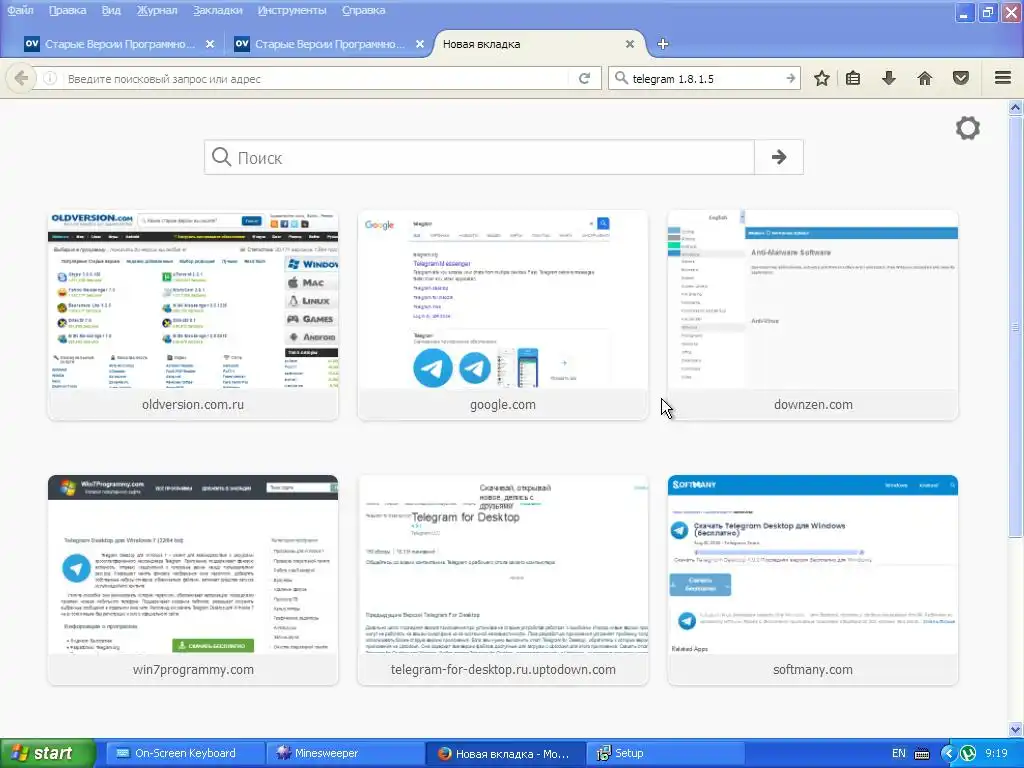The height and width of the screenshot is (768, 1024).
Task: Click the magnifier icon in search box
Action: coord(621,78)
